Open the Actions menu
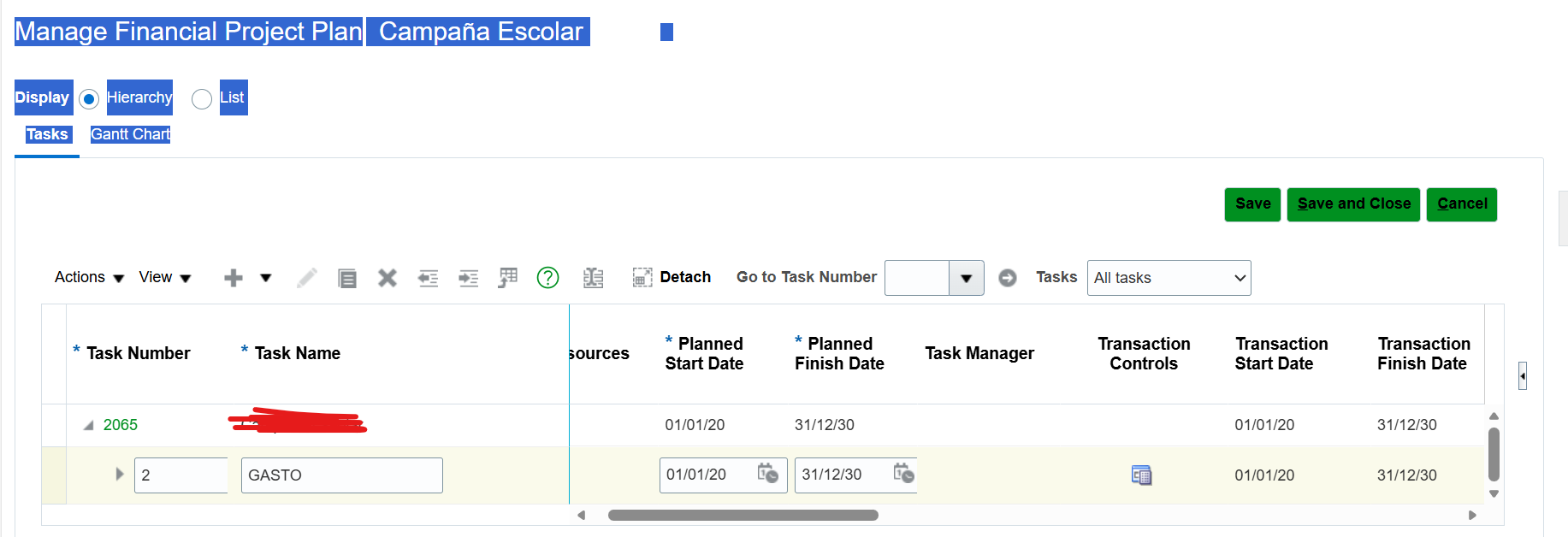1568x537 pixels. coord(89,277)
